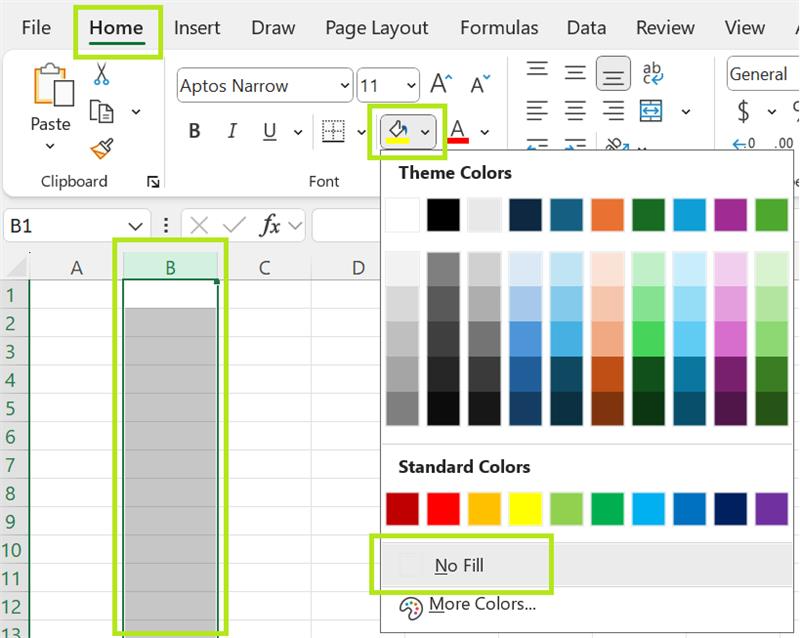800x638 pixels.
Task: Open the General number format box
Action: coord(762,74)
